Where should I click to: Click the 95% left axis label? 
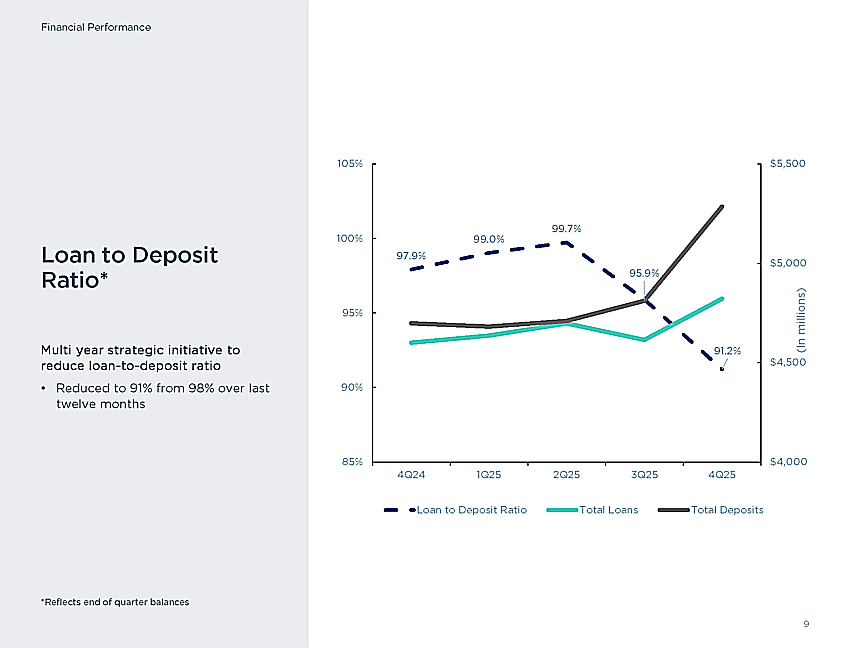(x=352, y=313)
